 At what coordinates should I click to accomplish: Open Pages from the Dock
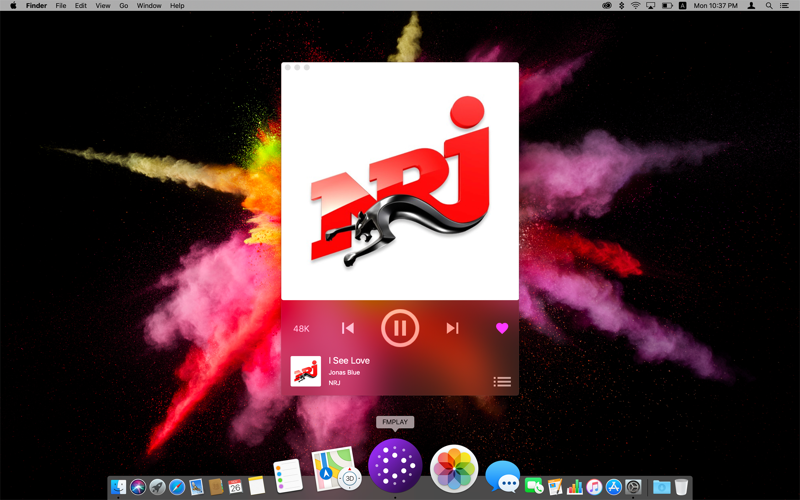[x=555, y=487]
